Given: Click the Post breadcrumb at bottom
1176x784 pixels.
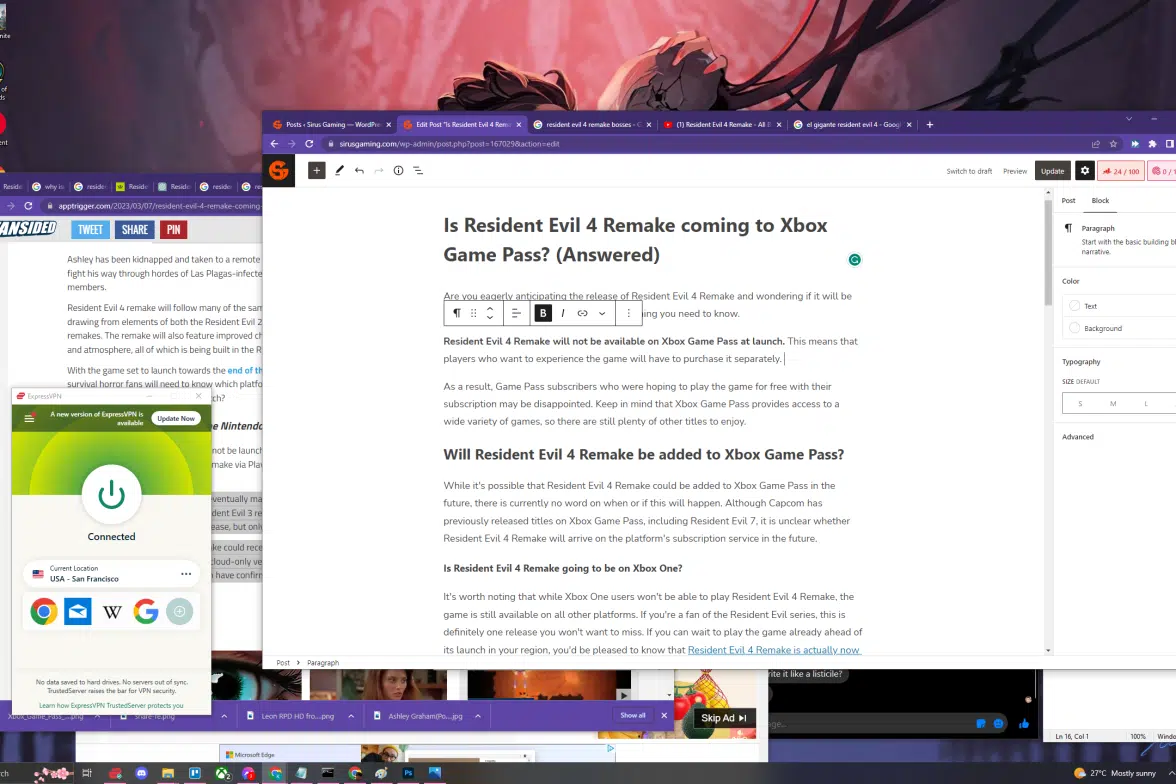Looking at the screenshot, I should coord(283,662).
